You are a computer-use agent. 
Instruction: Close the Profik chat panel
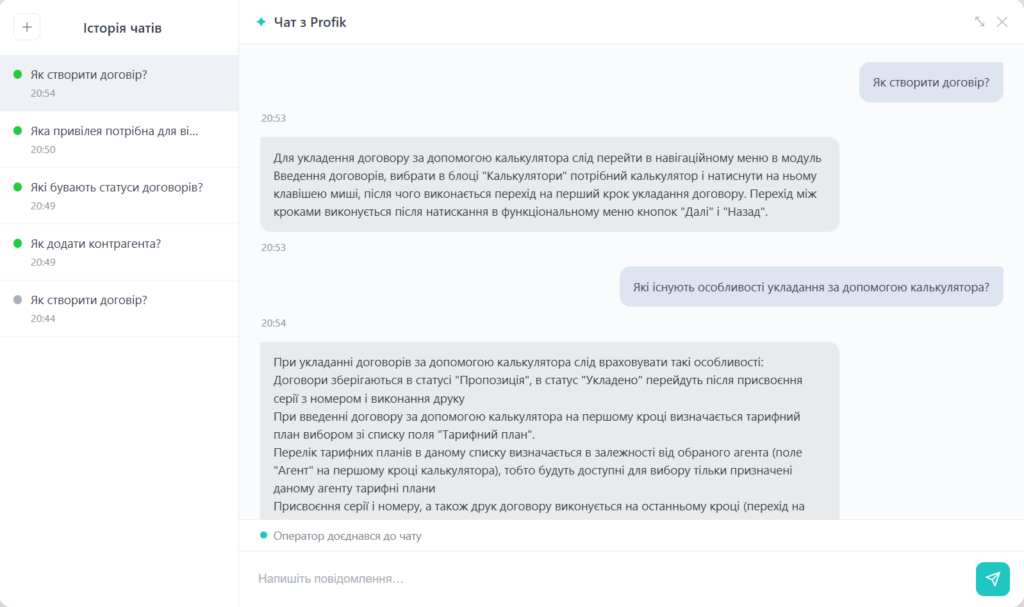point(1002,22)
